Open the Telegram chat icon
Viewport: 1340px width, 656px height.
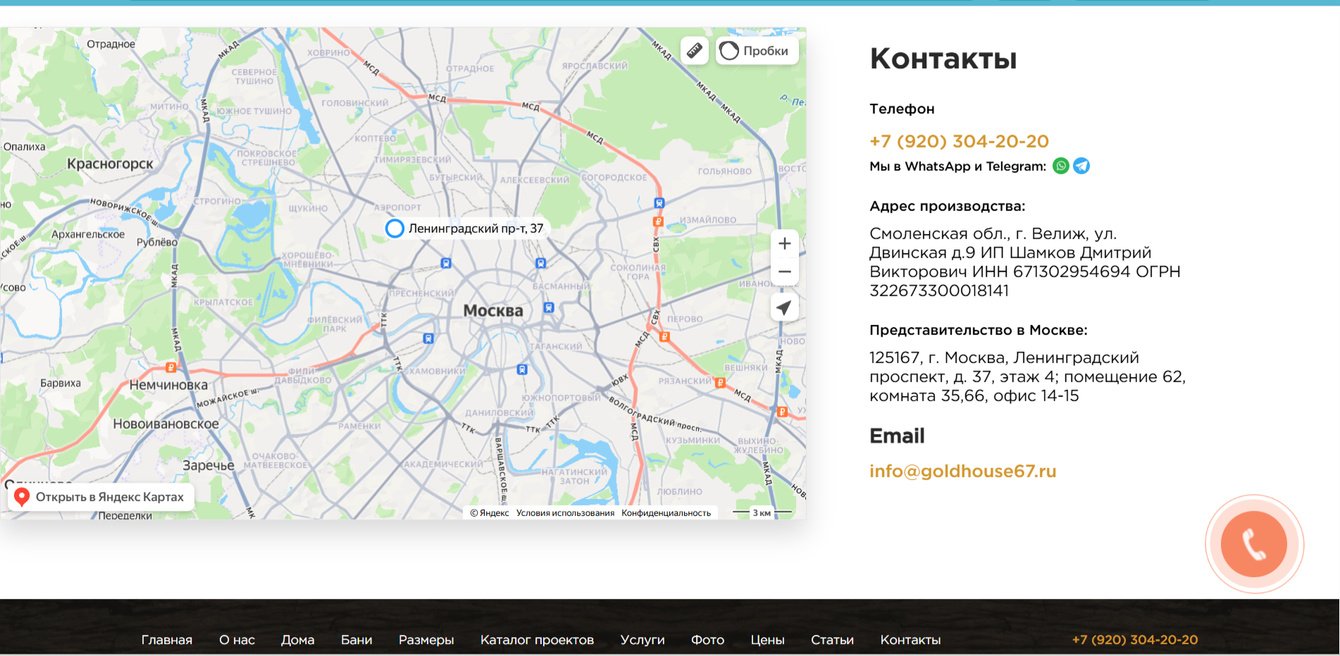pos(1081,166)
